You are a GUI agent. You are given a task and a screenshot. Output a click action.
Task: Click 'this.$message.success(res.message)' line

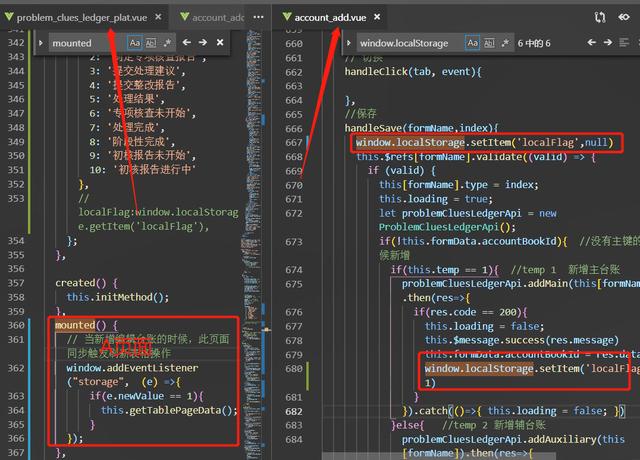(x=522, y=340)
